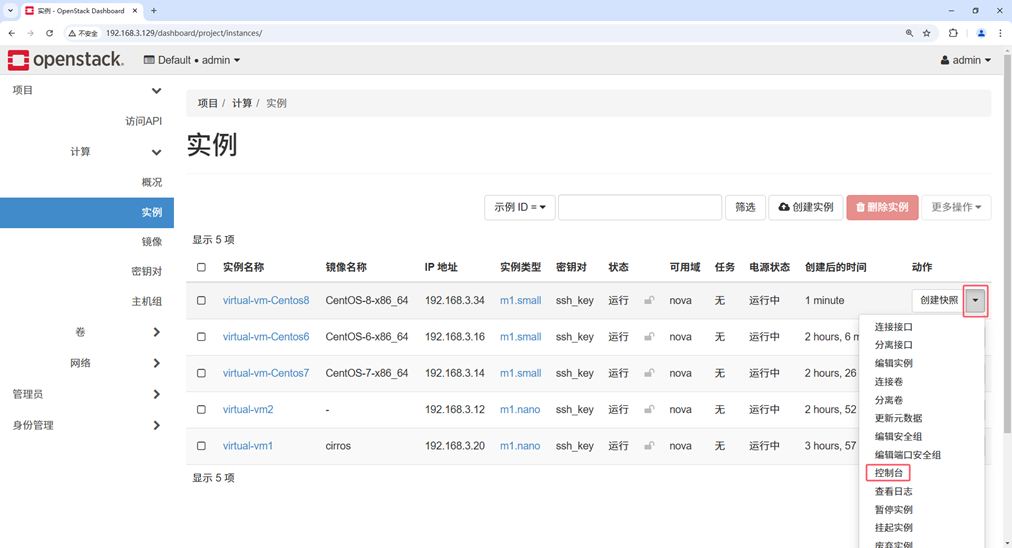Image resolution: width=1012 pixels, height=548 pixels.
Task: Open browser extensions puzzle icon
Action: coord(953,33)
